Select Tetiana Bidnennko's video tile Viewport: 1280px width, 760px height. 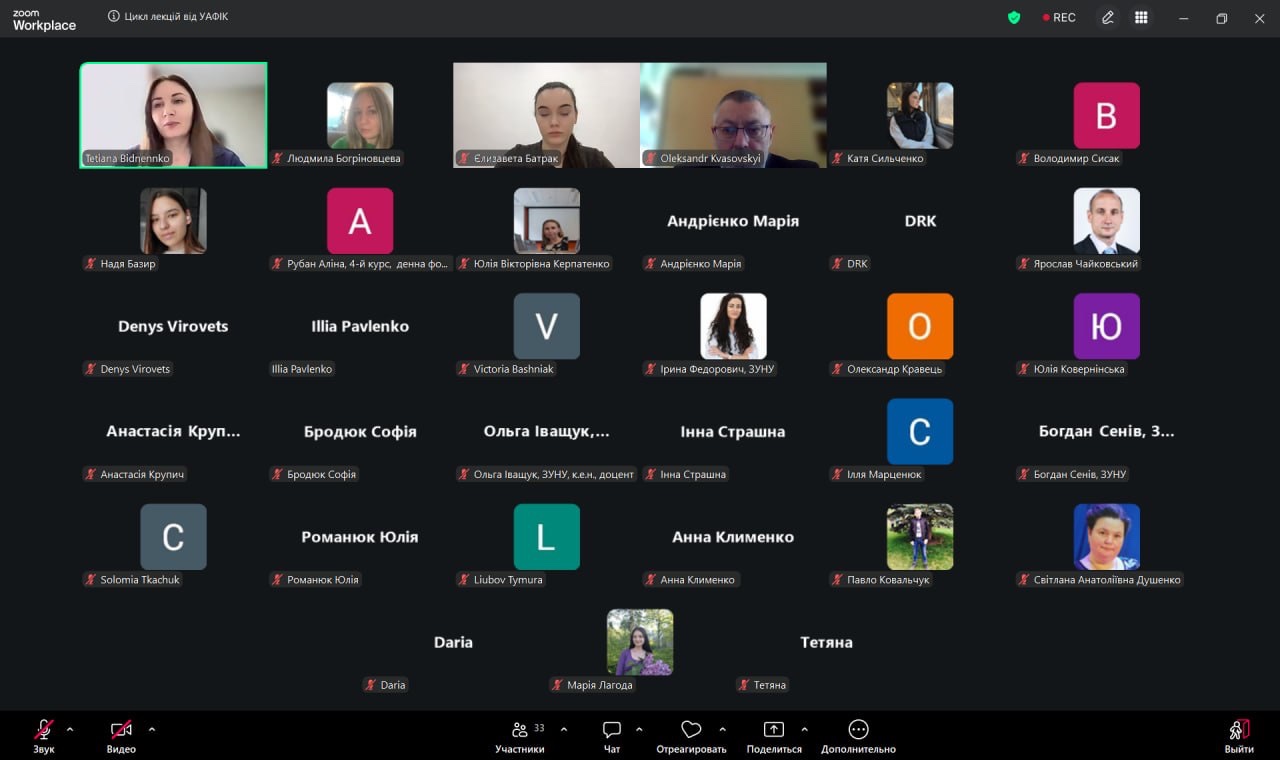pos(173,115)
